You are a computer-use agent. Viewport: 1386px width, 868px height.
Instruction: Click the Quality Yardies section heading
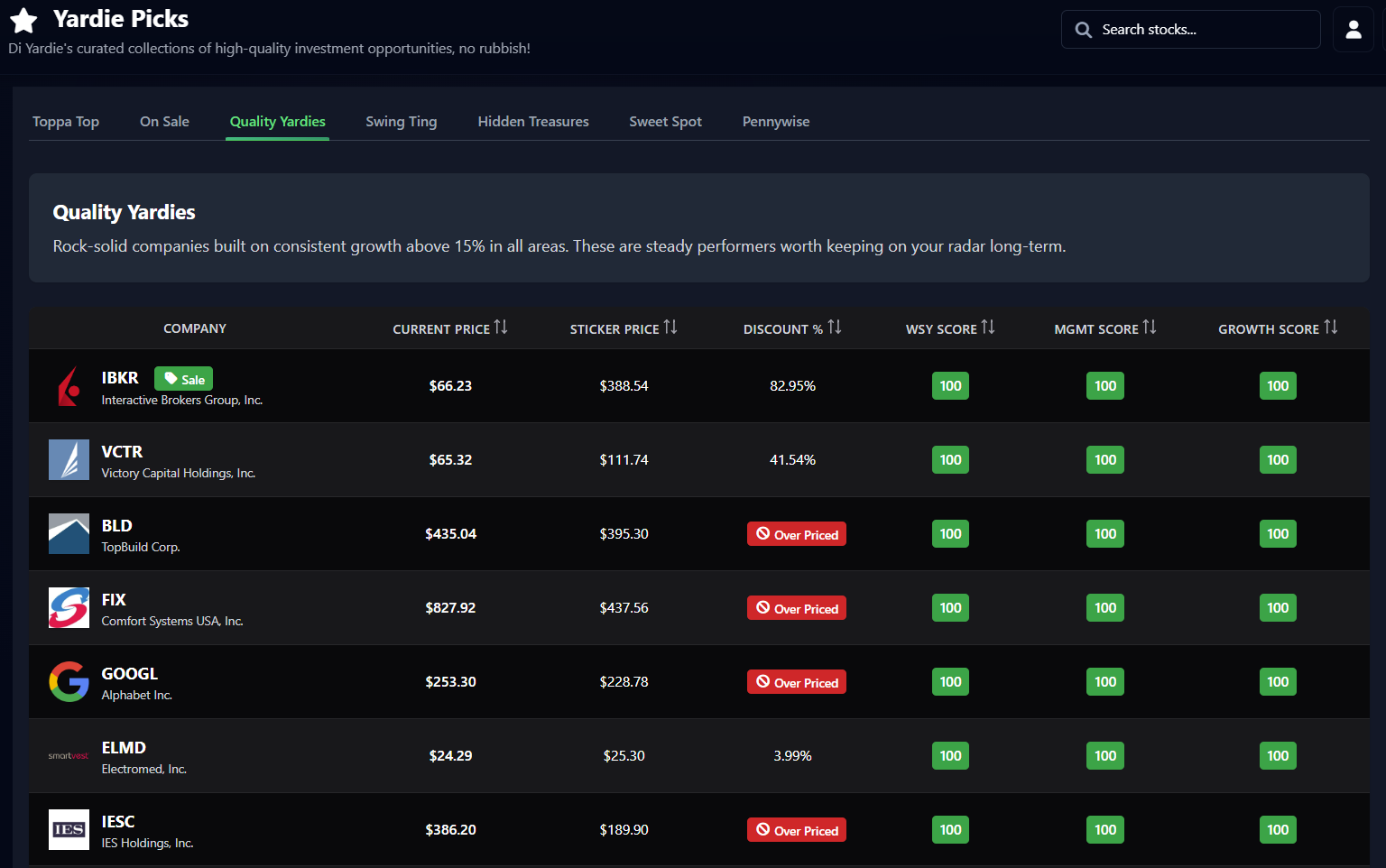coord(124,212)
